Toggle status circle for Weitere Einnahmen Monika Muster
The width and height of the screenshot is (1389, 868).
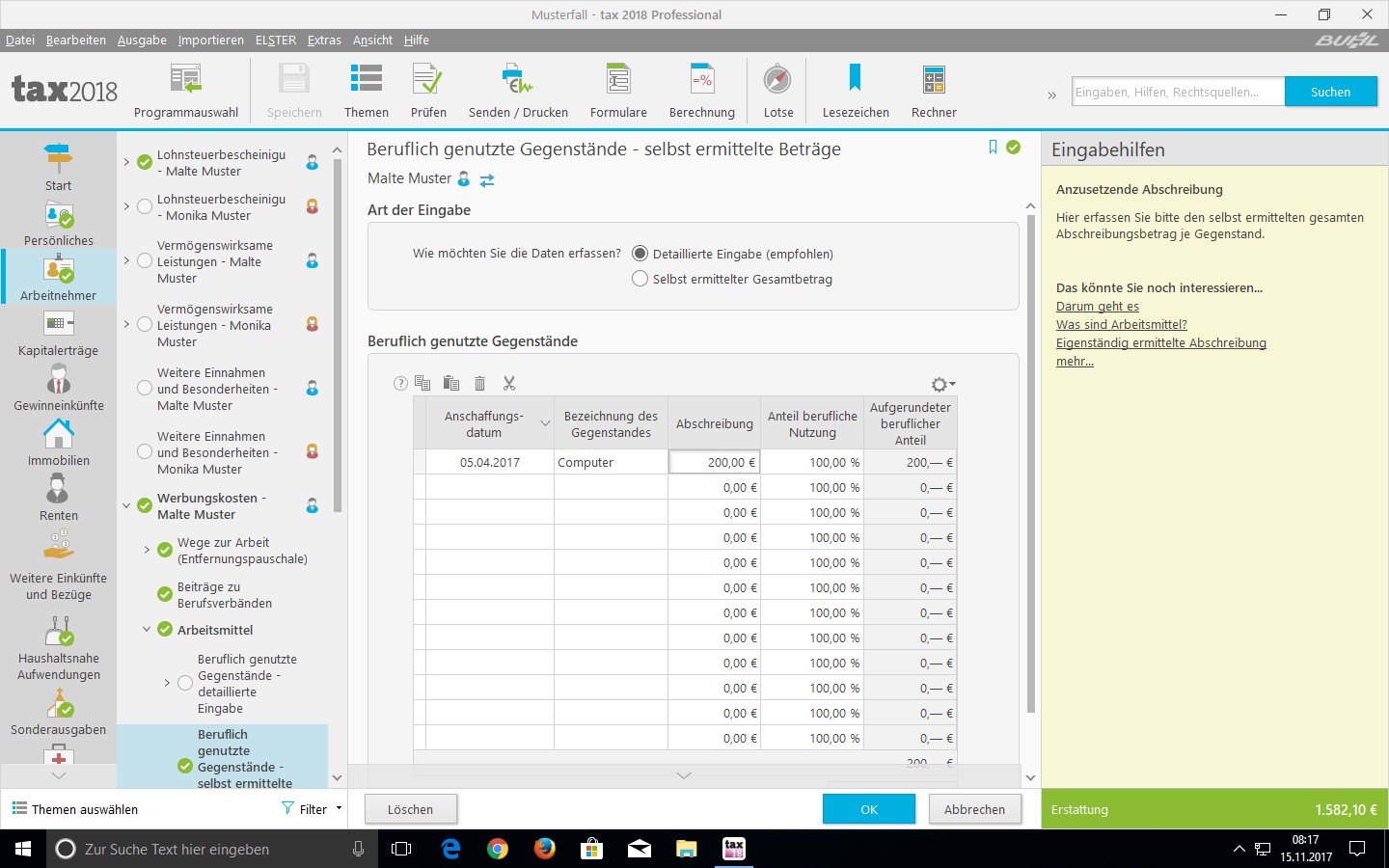pos(145,451)
